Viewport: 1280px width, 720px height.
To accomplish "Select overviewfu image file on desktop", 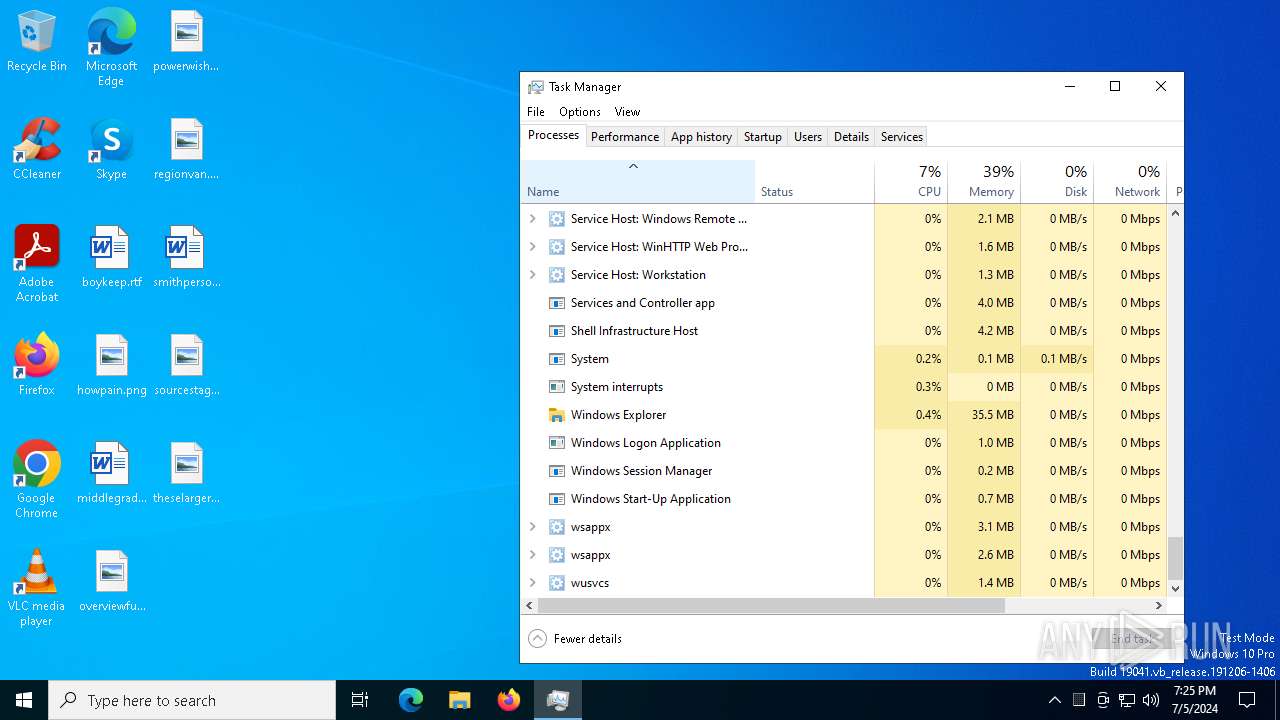I will (111, 582).
